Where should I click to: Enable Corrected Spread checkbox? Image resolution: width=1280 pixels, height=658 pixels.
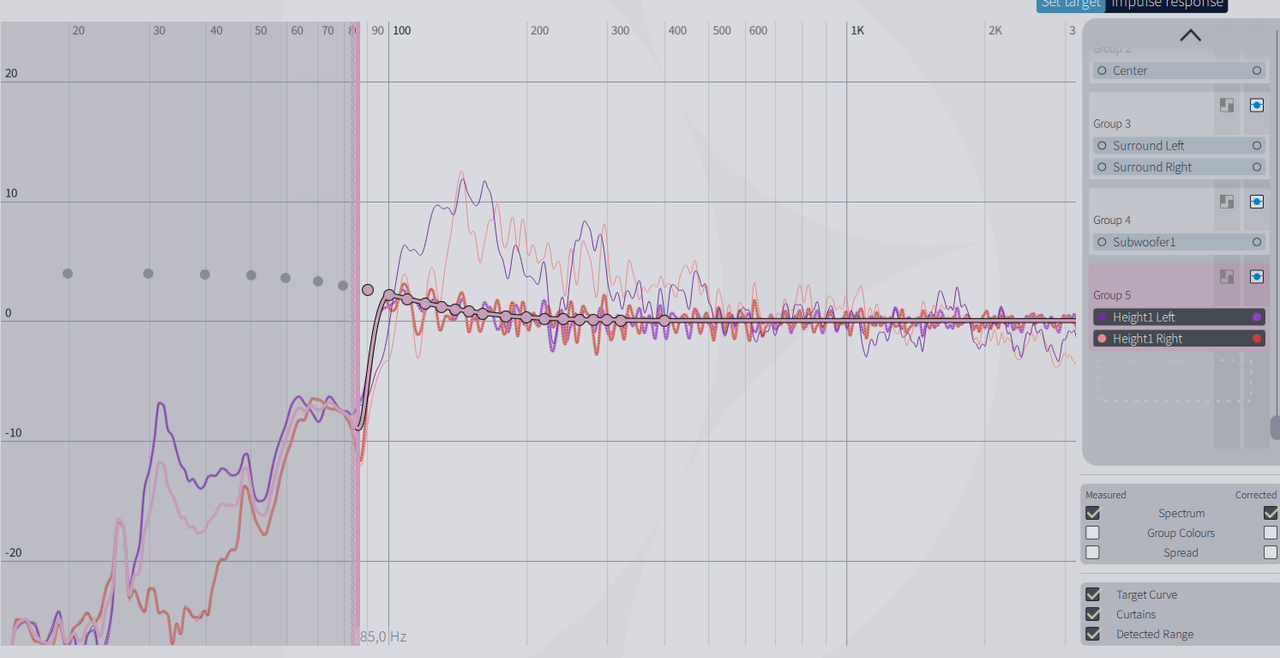1271,552
